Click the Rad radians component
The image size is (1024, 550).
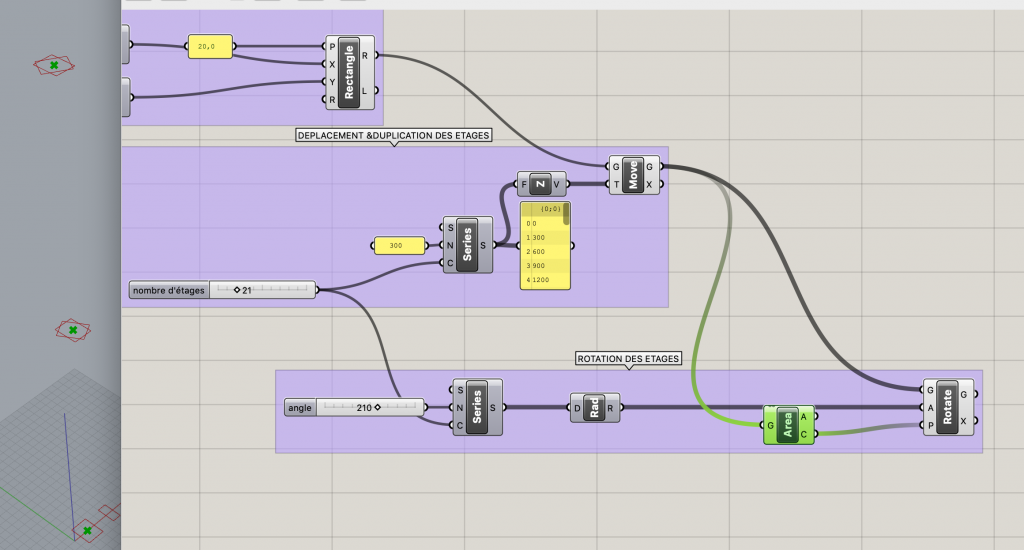[594, 407]
